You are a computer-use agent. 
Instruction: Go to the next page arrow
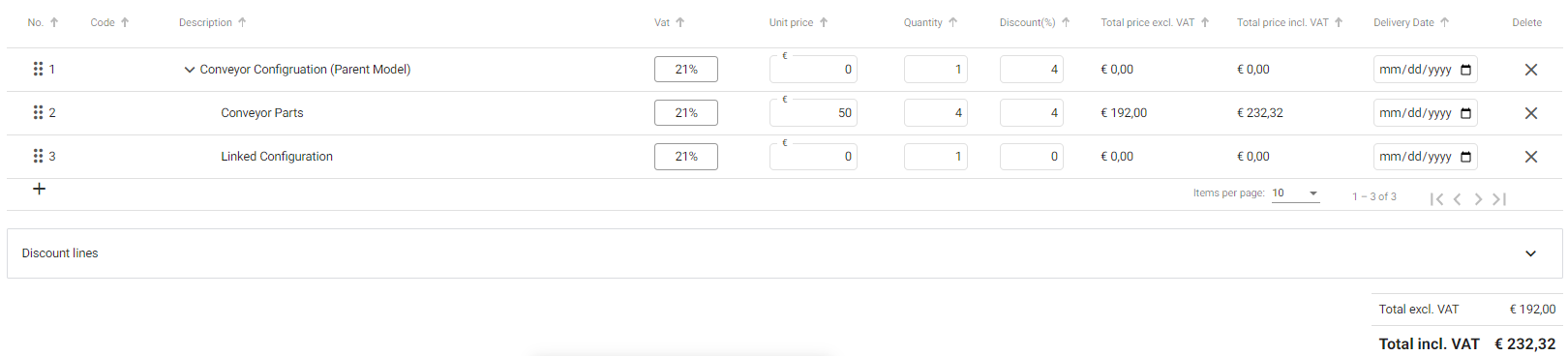(1478, 198)
